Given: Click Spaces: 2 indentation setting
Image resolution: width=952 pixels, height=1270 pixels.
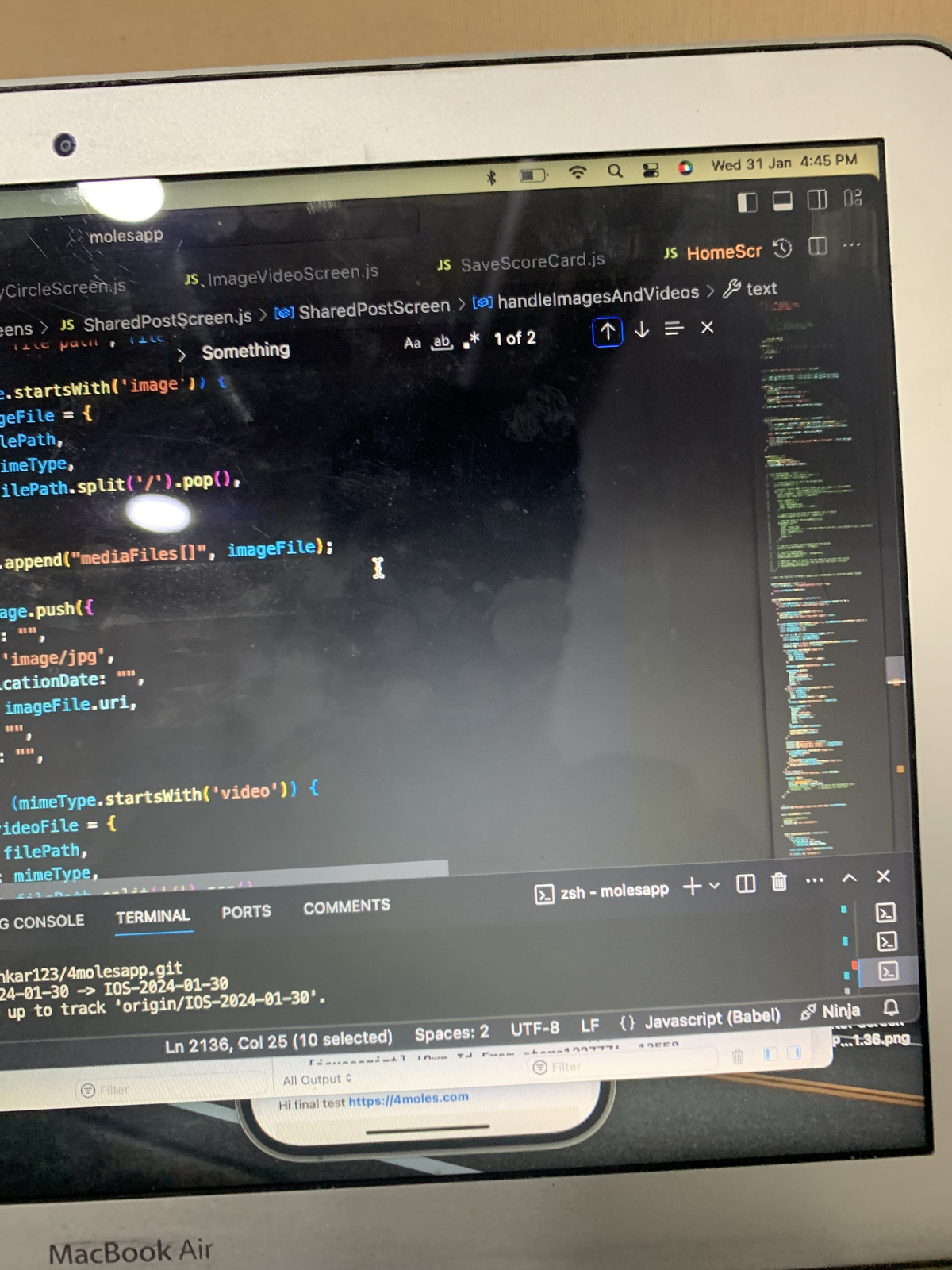Looking at the screenshot, I should pos(451,1033).
